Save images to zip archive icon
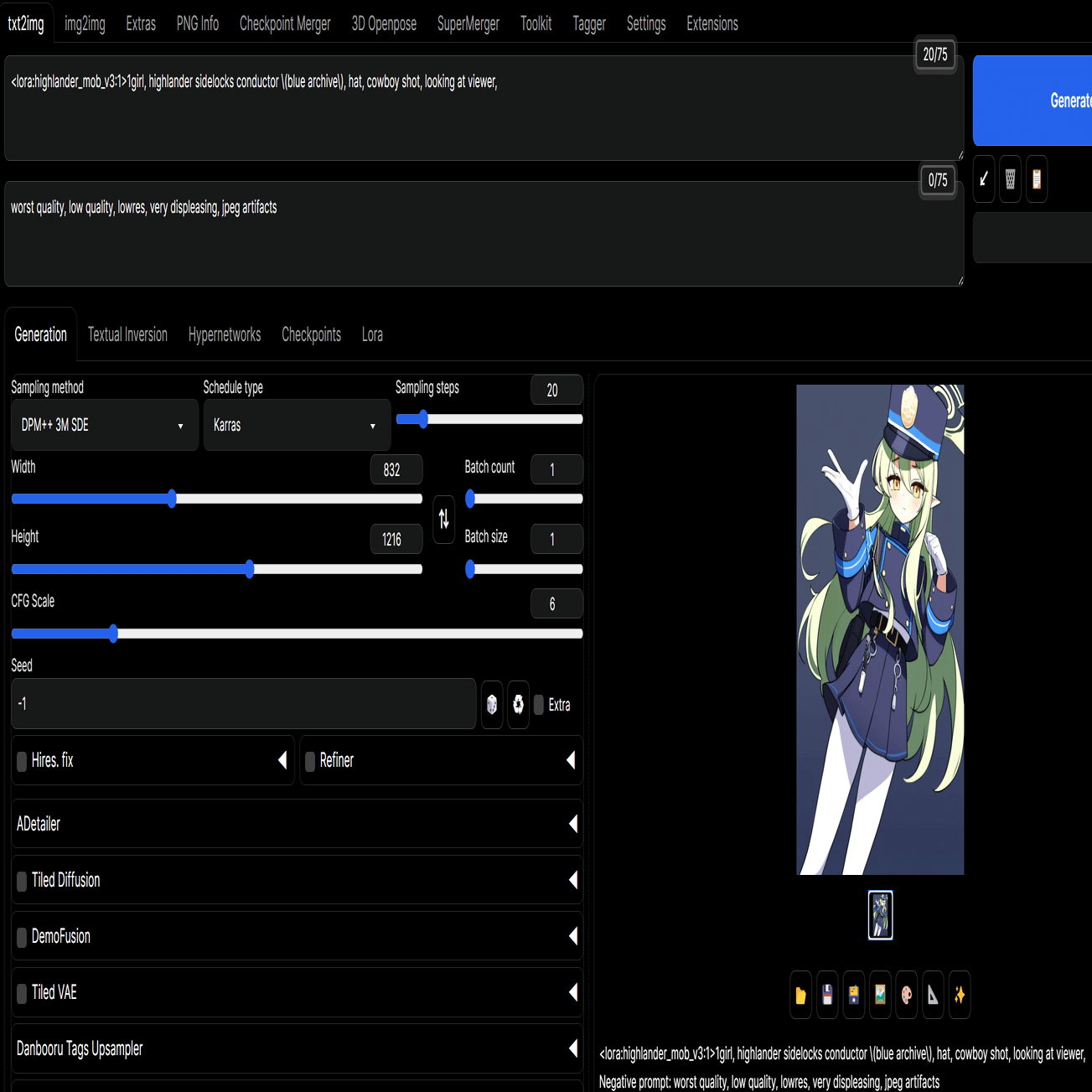 pos(854,995)
